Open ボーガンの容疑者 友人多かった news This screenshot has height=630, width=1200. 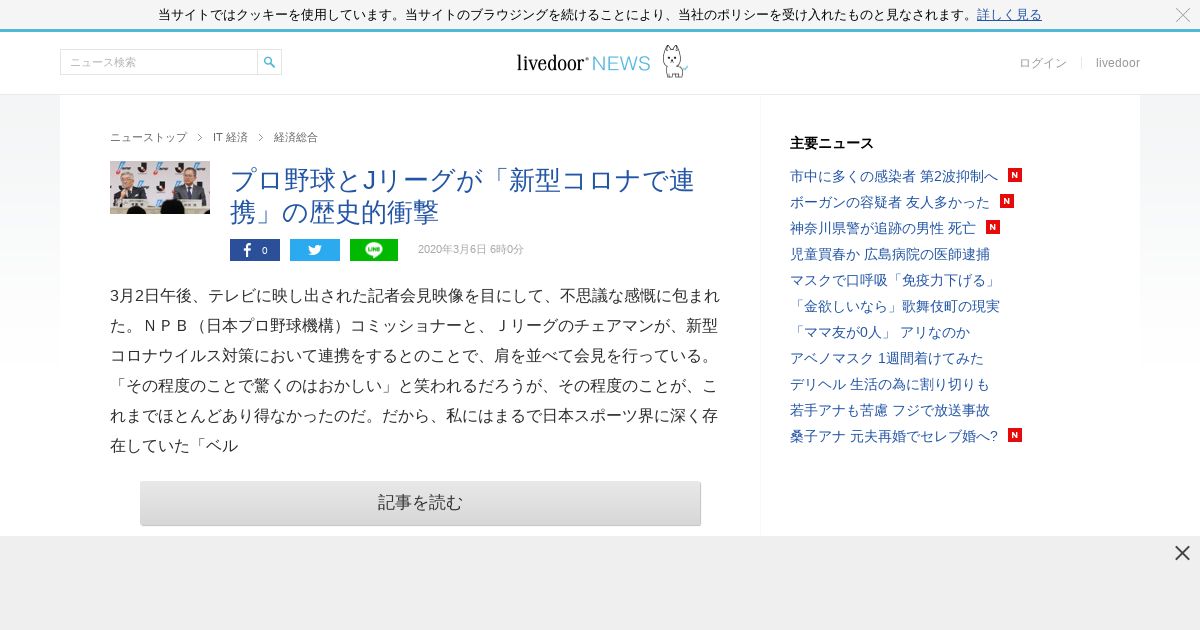click(890, 202)
